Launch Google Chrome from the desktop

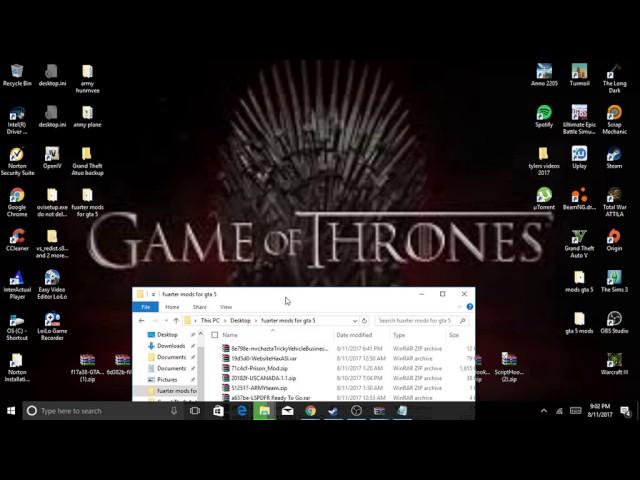coord(17,202)
